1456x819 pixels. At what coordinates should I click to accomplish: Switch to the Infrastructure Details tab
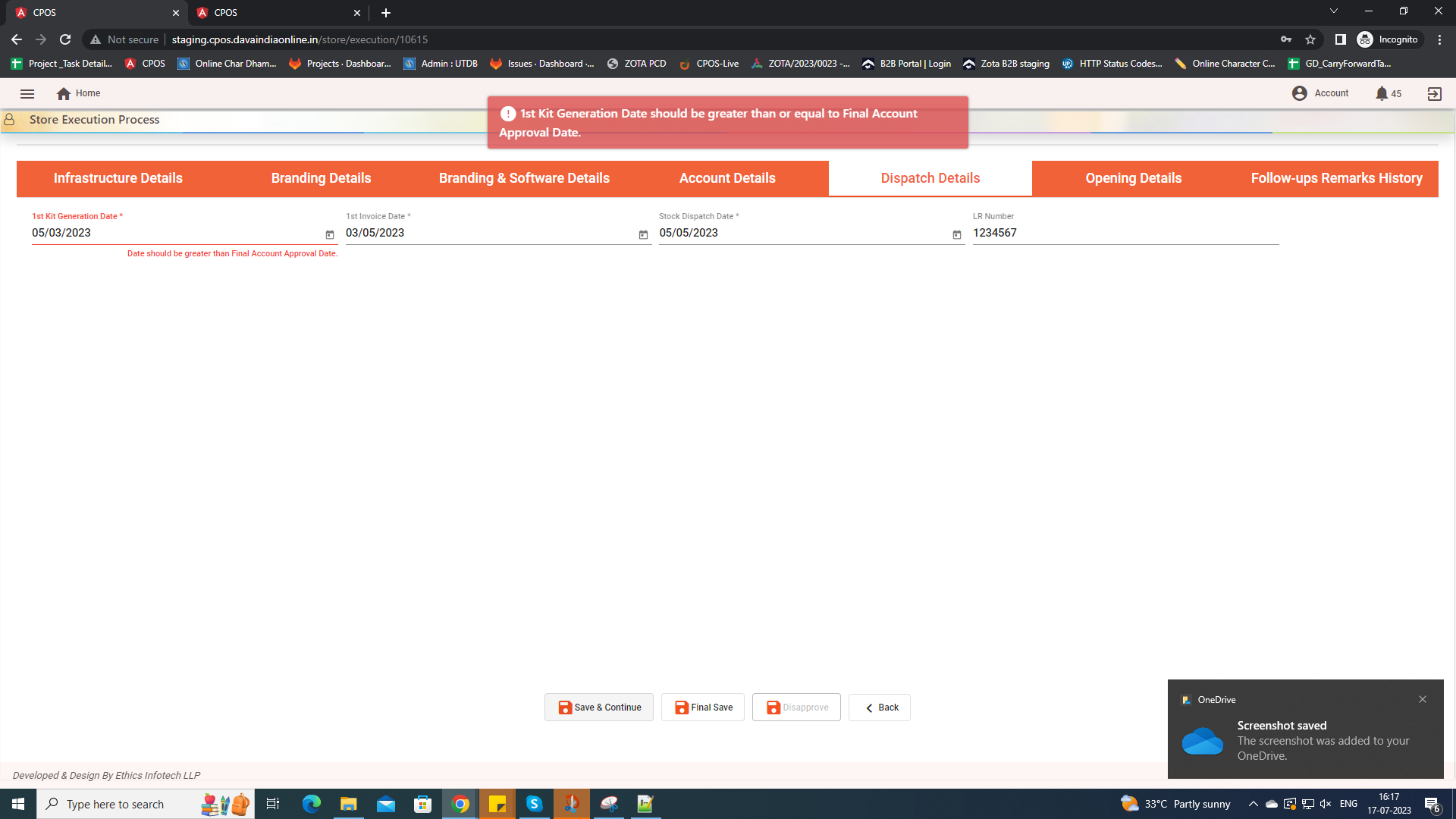[118, 178]
